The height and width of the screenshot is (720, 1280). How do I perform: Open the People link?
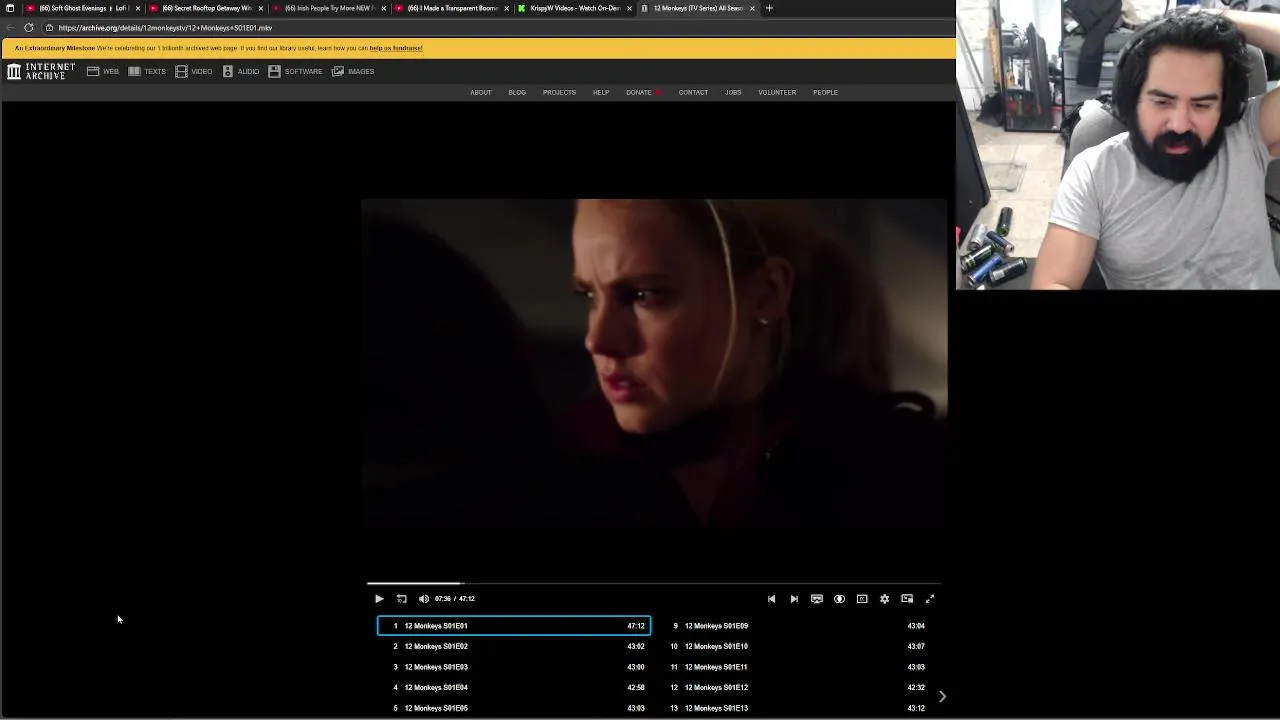[825, 93]
